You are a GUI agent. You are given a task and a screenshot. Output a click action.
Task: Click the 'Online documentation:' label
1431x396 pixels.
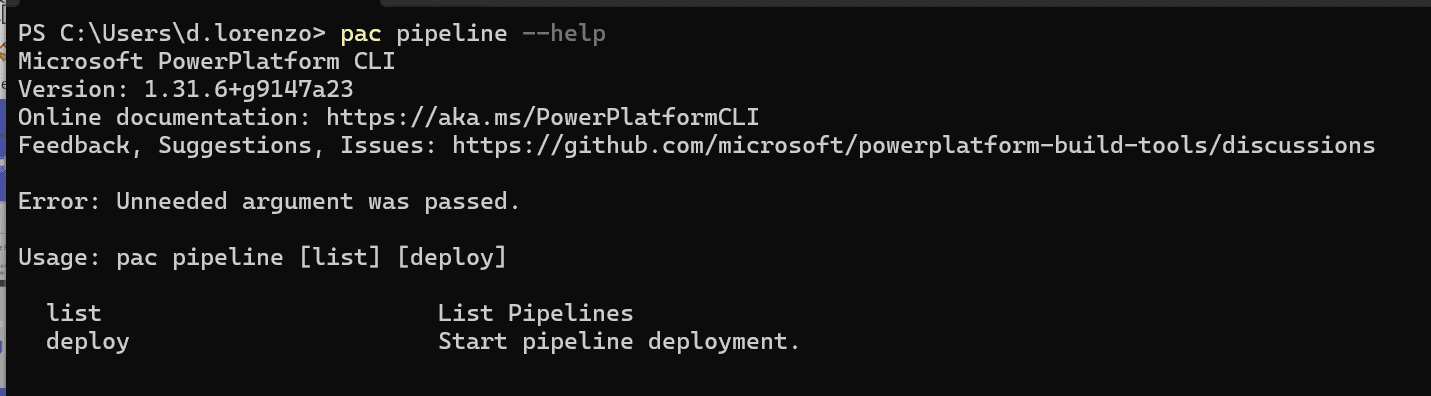click(x=165, y=117)
